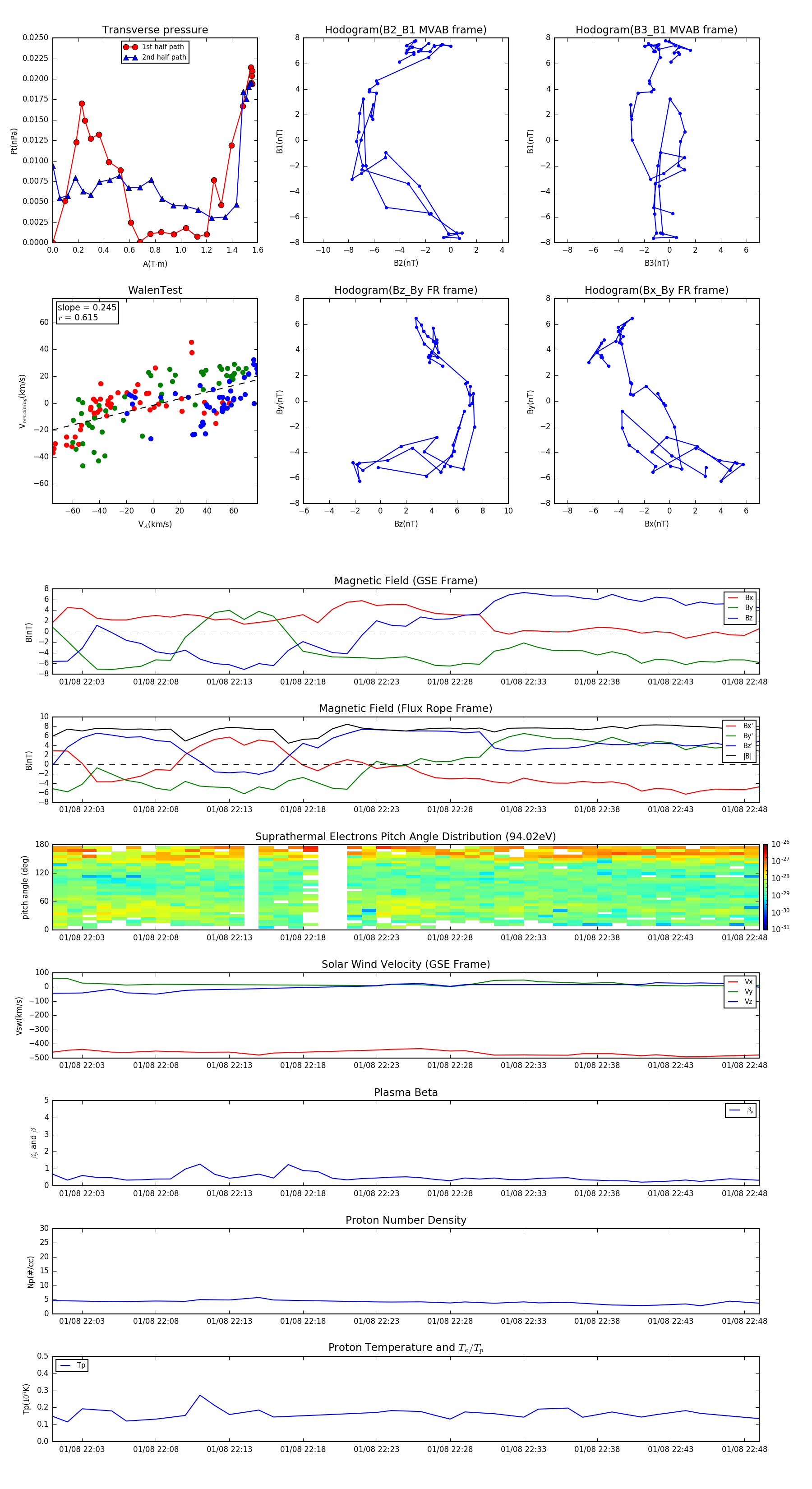This screenshot has height=1489, width=812.
Task: Select the Vx legend entry
Action: 740,981
